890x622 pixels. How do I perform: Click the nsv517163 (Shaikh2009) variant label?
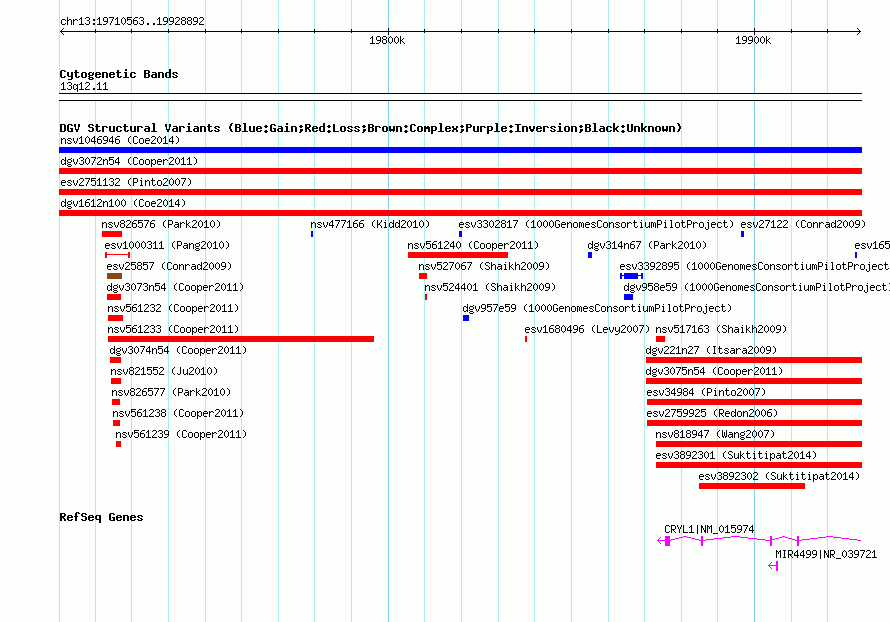(x=721, y=329)
